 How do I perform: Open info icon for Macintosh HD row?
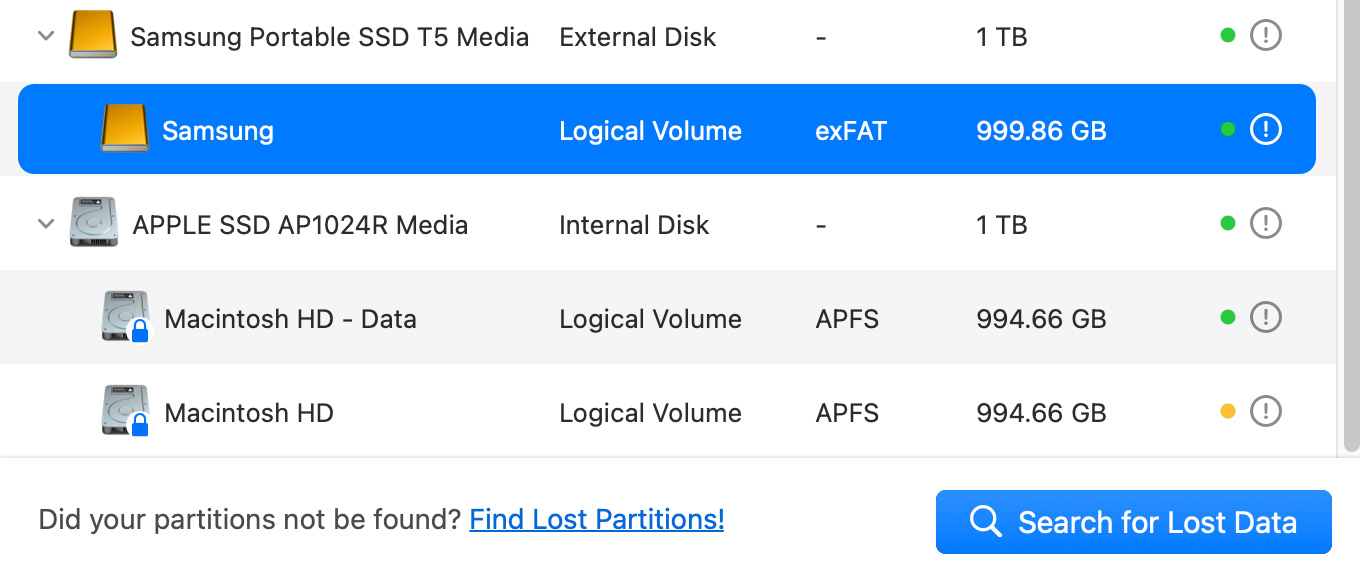pos(1266,411)
